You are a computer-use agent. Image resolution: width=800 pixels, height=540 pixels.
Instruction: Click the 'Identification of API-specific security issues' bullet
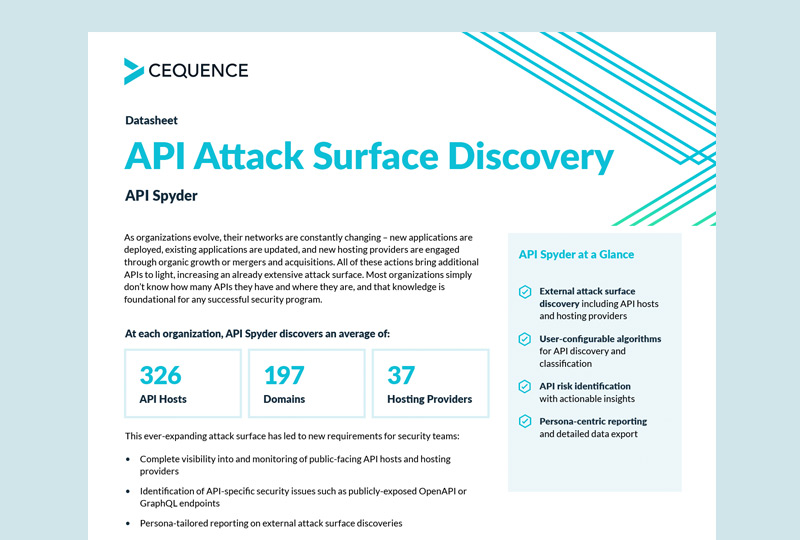point(303,497)
